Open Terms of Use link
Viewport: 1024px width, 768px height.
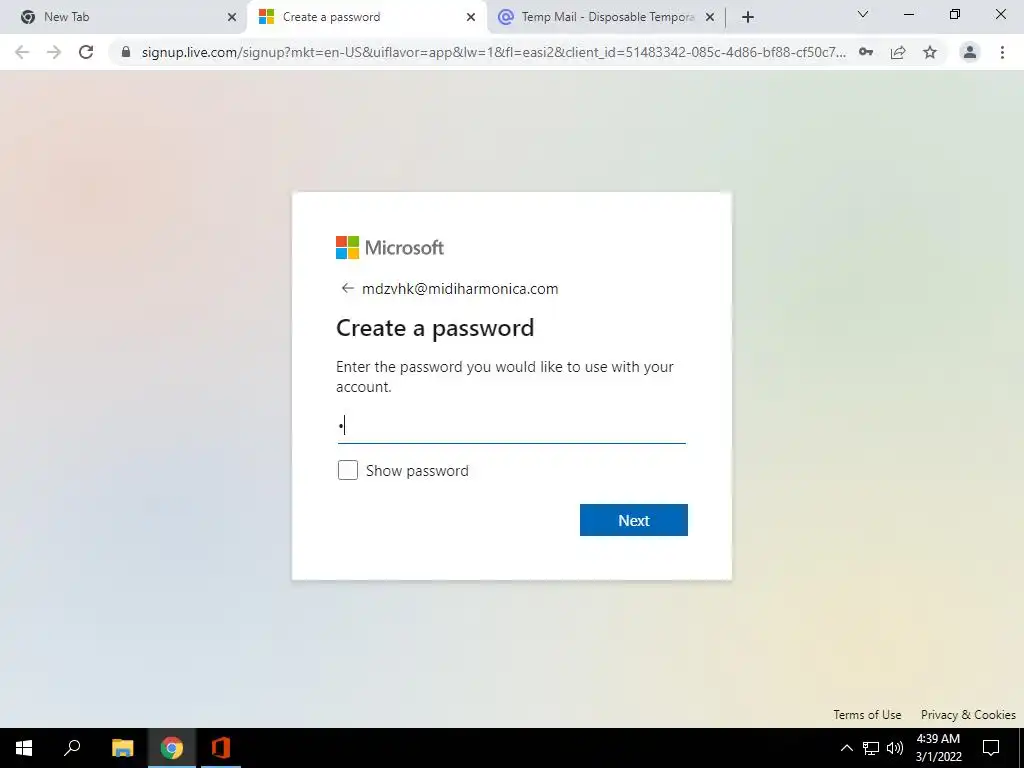[x=867, y=714]
